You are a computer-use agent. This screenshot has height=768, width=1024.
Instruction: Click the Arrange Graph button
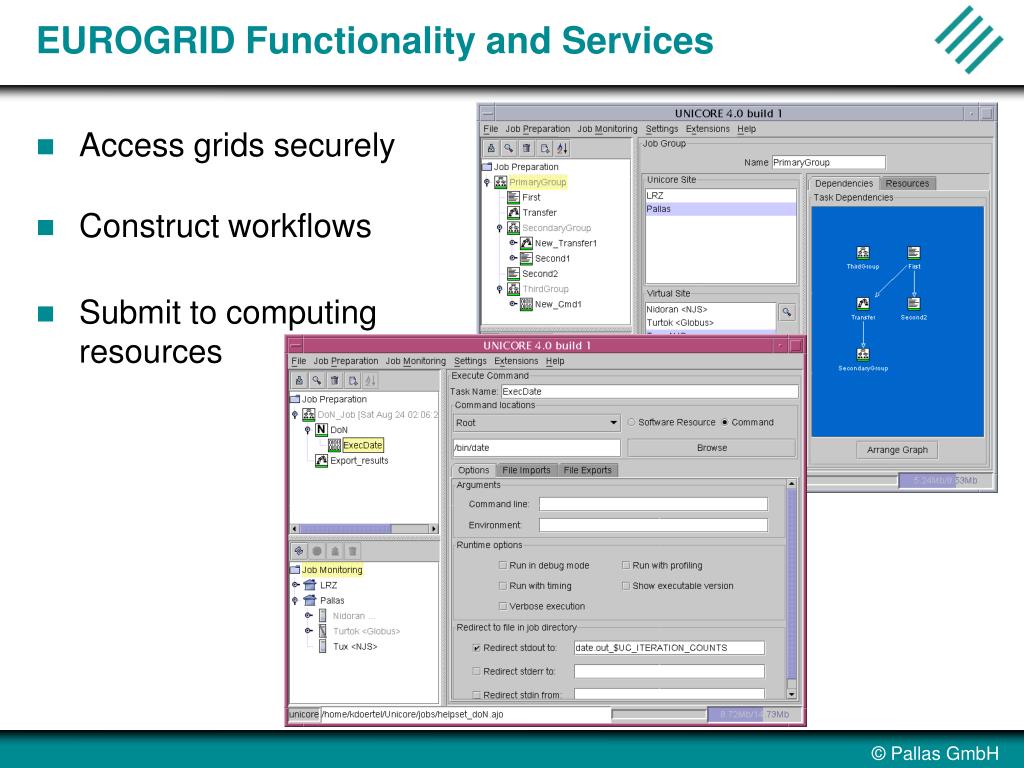[x=897, y=450]
